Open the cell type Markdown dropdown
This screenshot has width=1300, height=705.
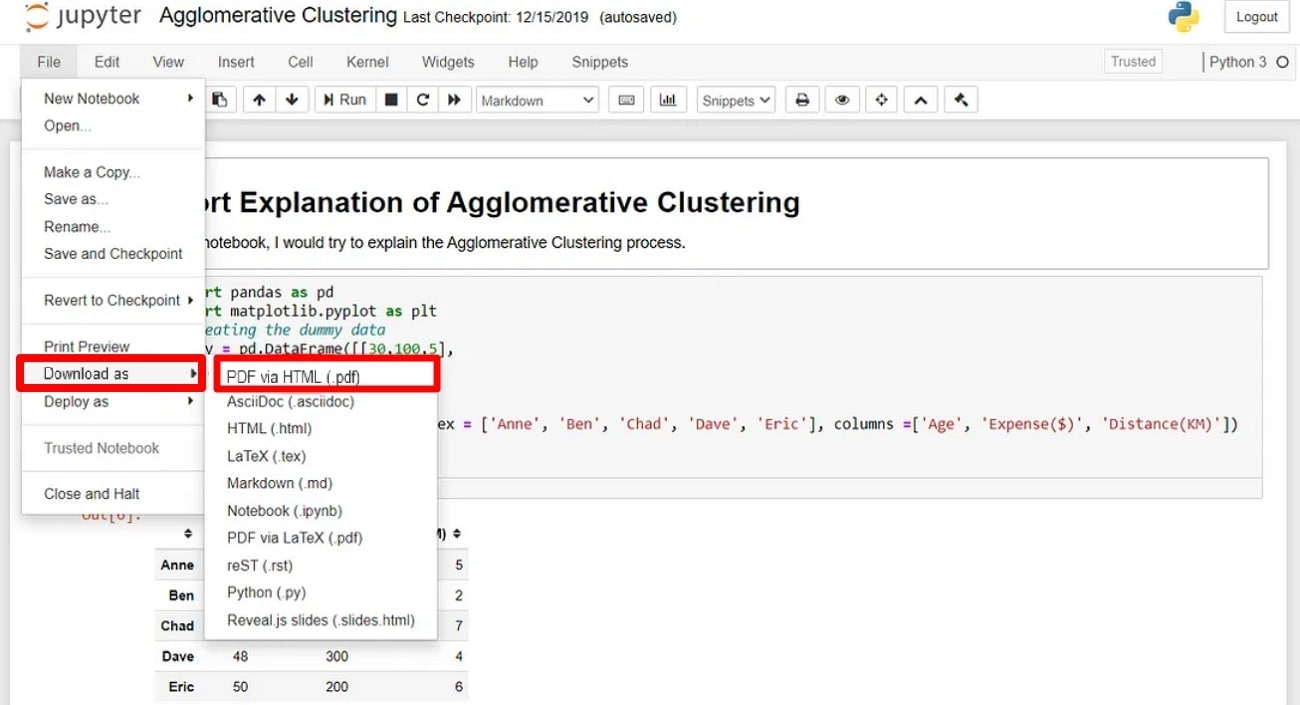[537, 100]
